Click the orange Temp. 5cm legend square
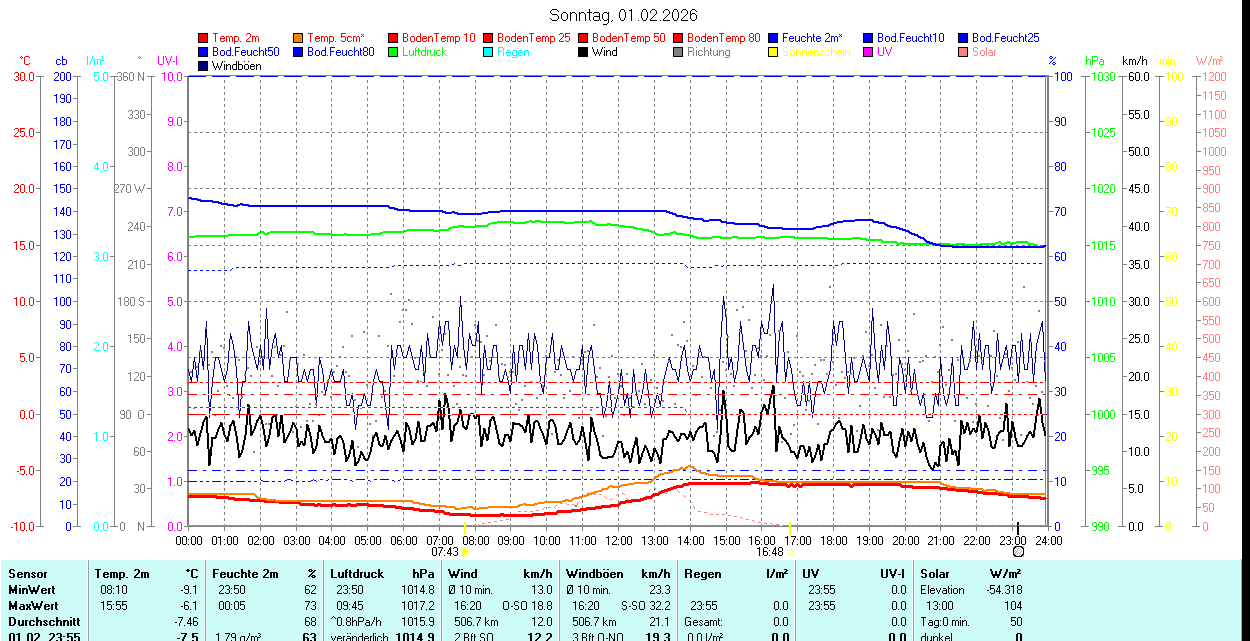The height and width of the screenshot is (641, 1250). (x=299, y=38)
